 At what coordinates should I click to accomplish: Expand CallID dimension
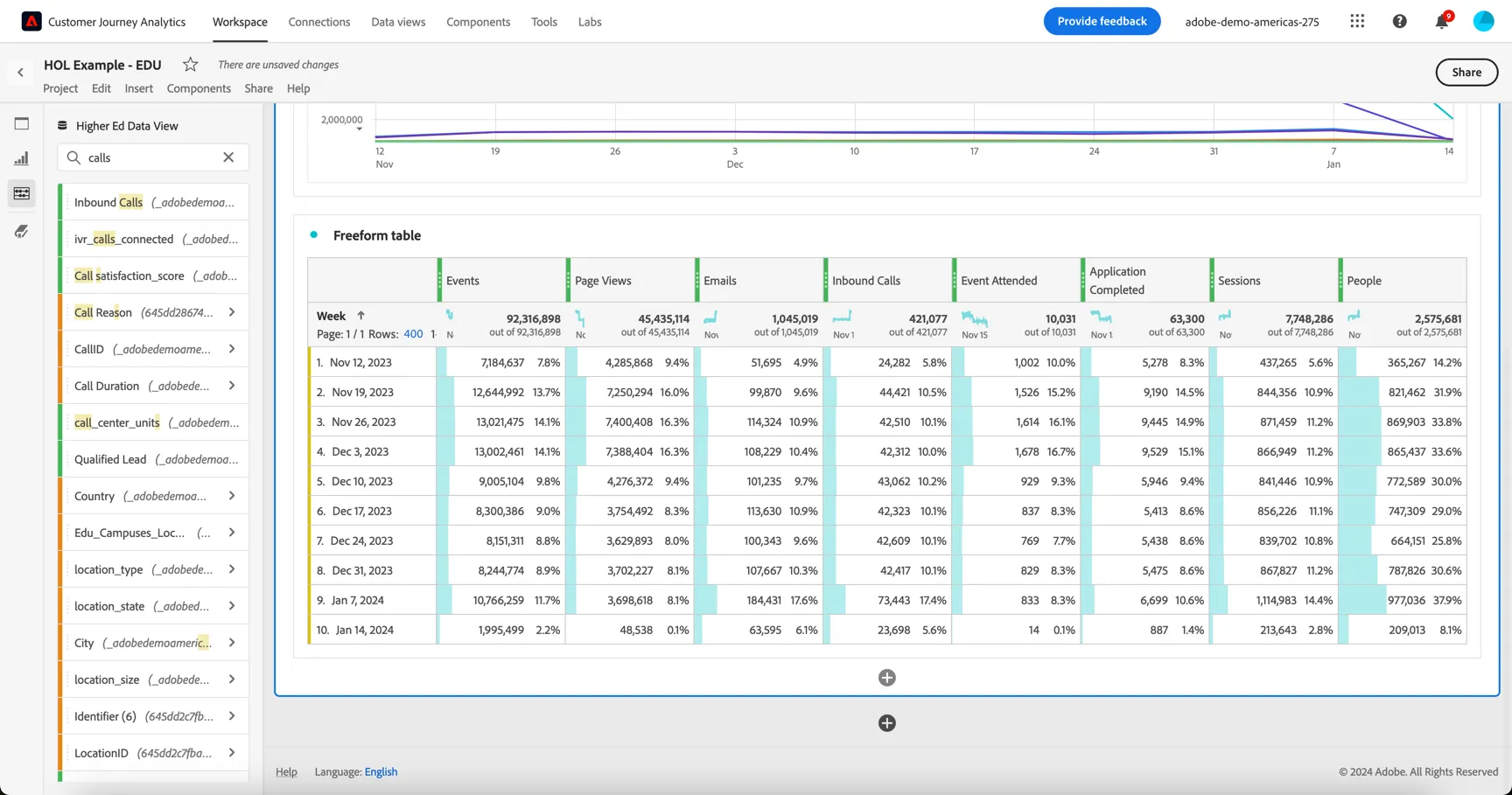point(232,349)
